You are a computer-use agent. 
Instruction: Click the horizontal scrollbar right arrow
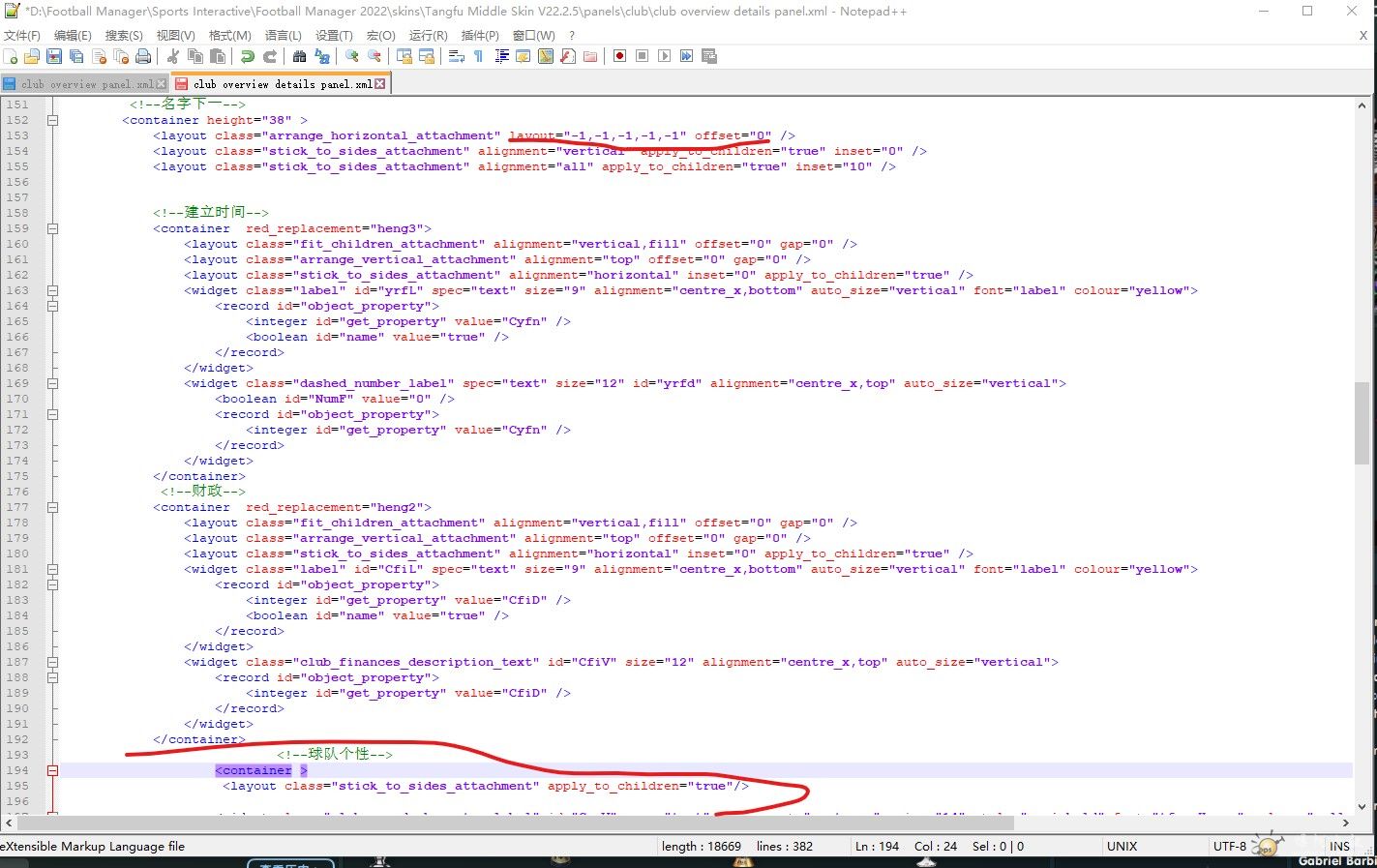(x=1345, y=823)
